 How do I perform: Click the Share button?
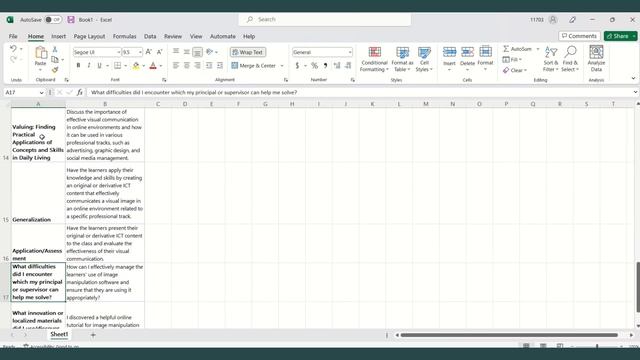coord(618,36)
